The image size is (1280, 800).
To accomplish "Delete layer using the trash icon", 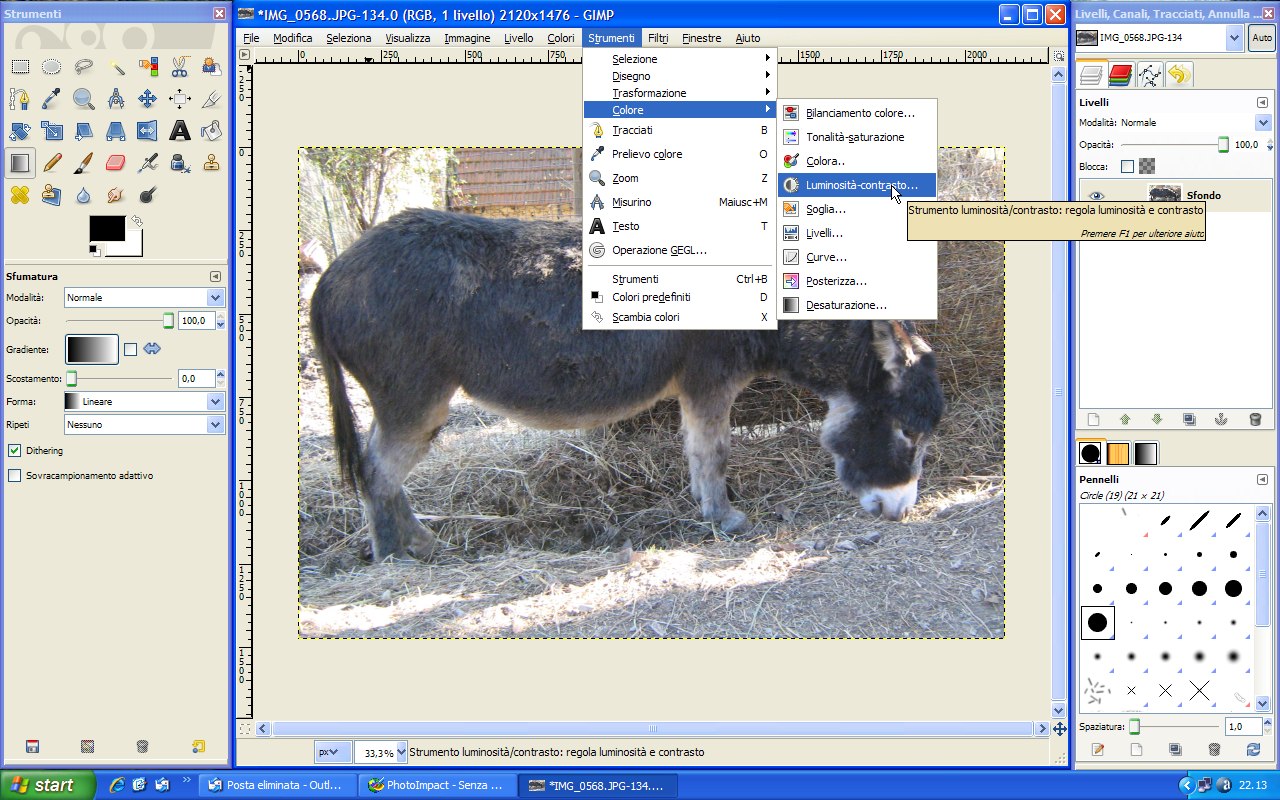I will click(1255, 420).
